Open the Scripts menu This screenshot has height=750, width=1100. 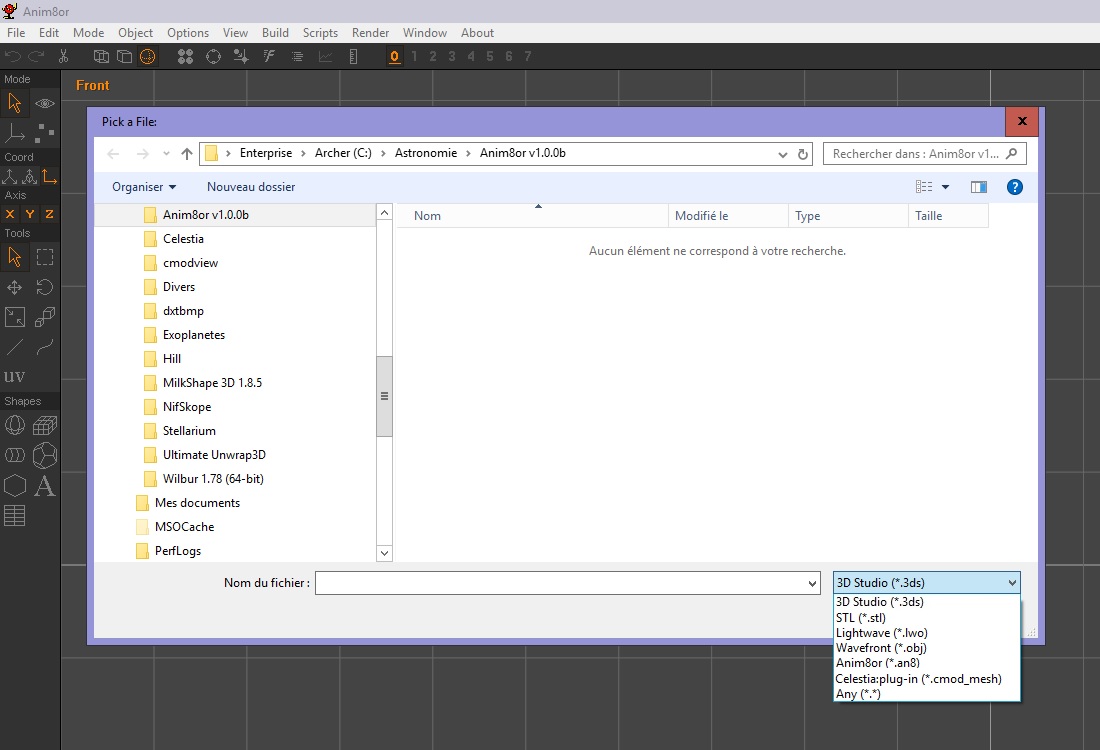click(320, 33)
